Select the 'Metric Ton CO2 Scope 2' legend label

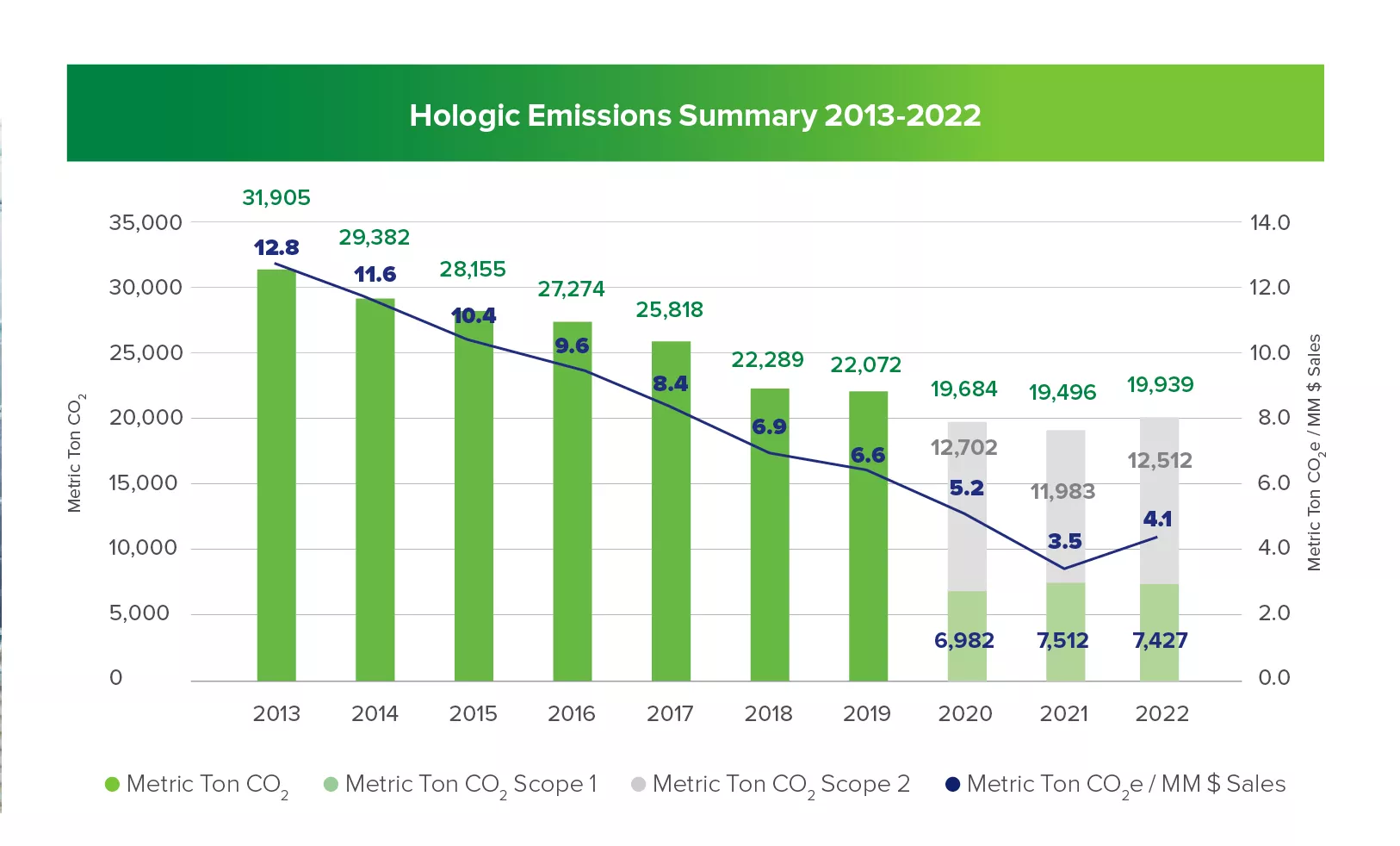[x=781, y=785]
